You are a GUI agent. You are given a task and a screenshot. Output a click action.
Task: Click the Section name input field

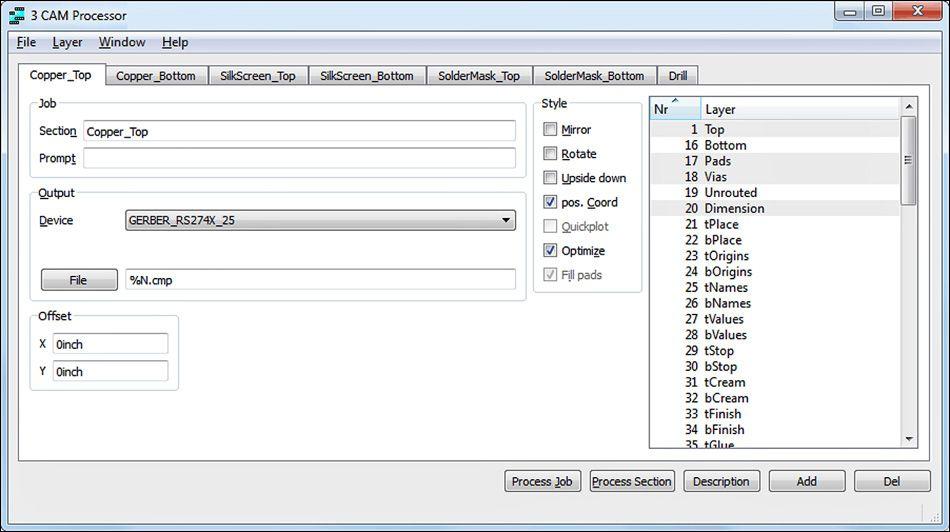[x=299, y=131]
